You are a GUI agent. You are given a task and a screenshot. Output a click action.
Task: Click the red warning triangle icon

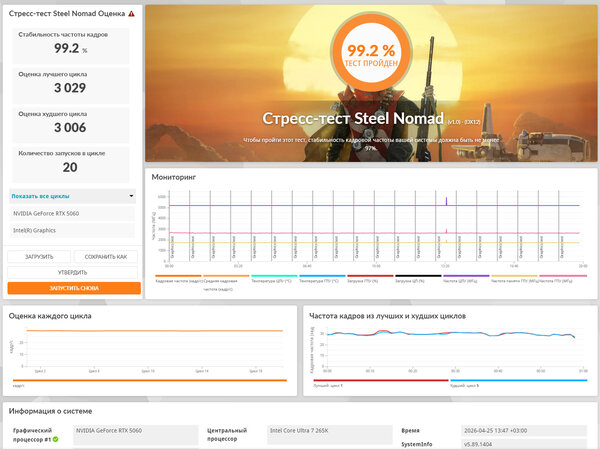point(131,13)
